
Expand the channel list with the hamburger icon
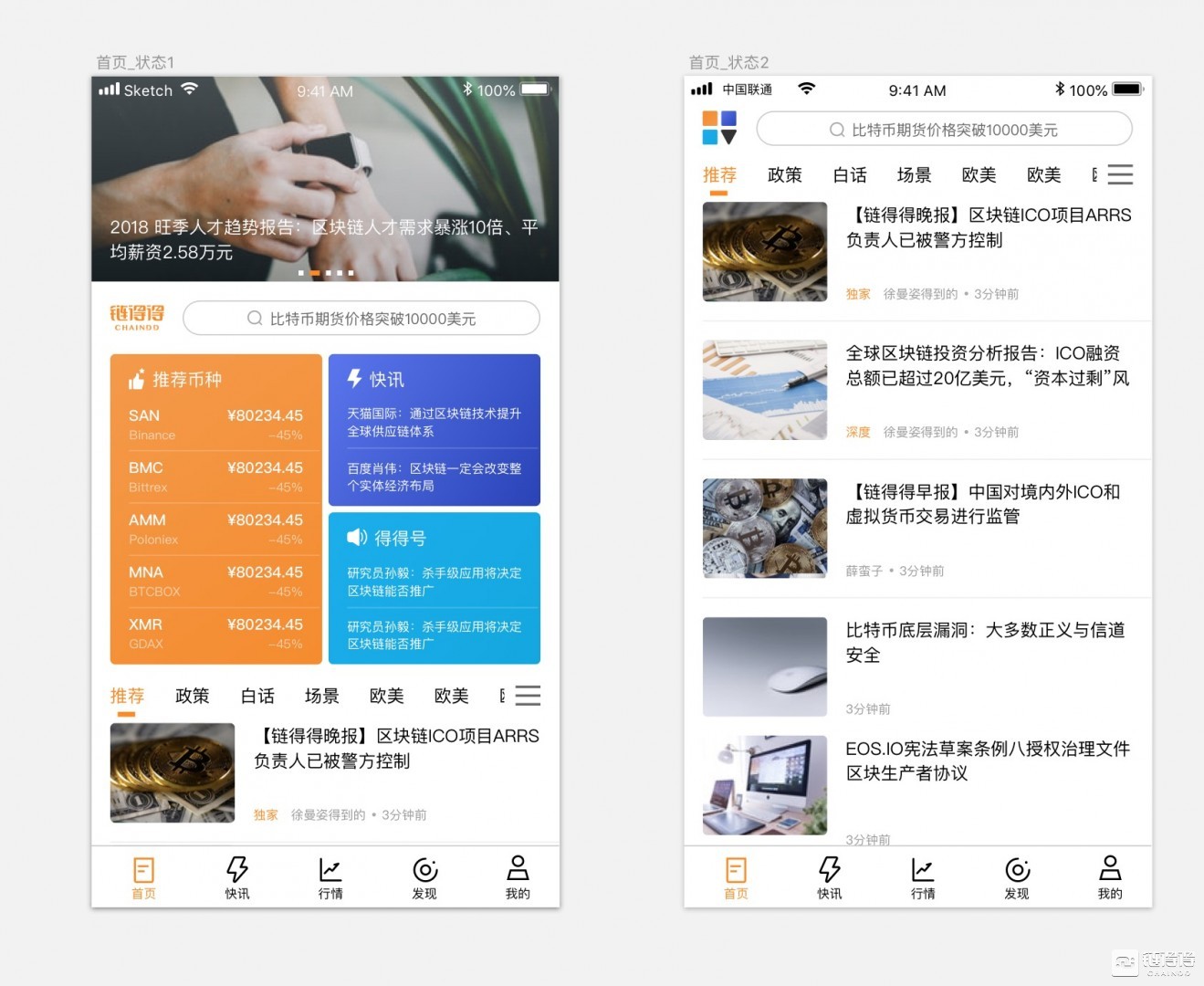[x=1121, y=174]
